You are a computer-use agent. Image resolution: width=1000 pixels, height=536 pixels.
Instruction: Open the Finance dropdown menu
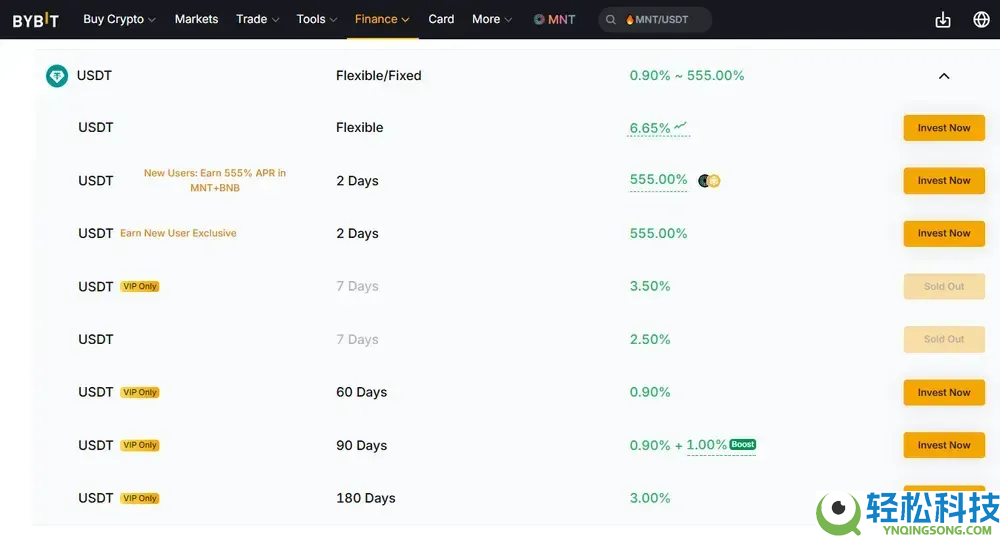coord(382,19)
